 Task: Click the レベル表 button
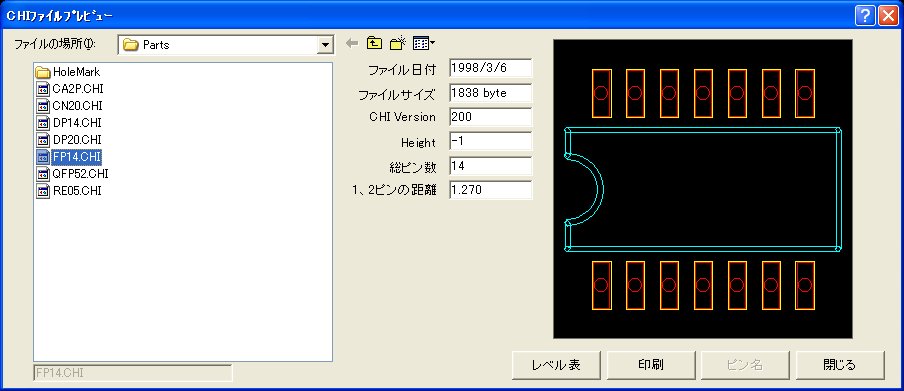(556, 364)
